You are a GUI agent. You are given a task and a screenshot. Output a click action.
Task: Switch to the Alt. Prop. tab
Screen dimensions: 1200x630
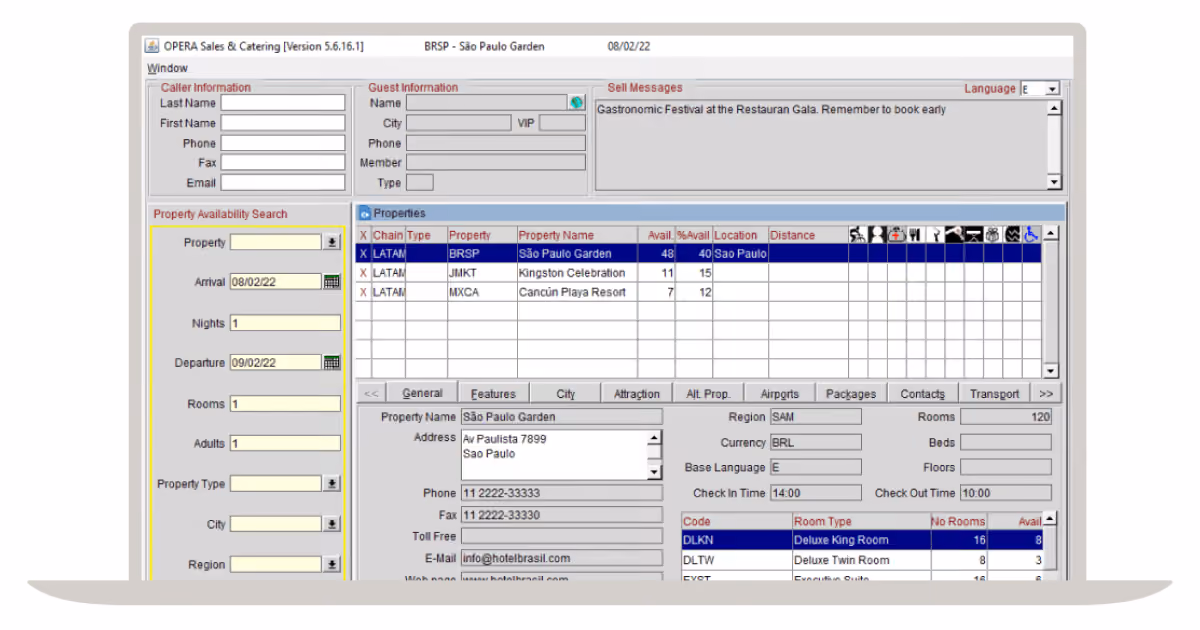coord(708,394)
